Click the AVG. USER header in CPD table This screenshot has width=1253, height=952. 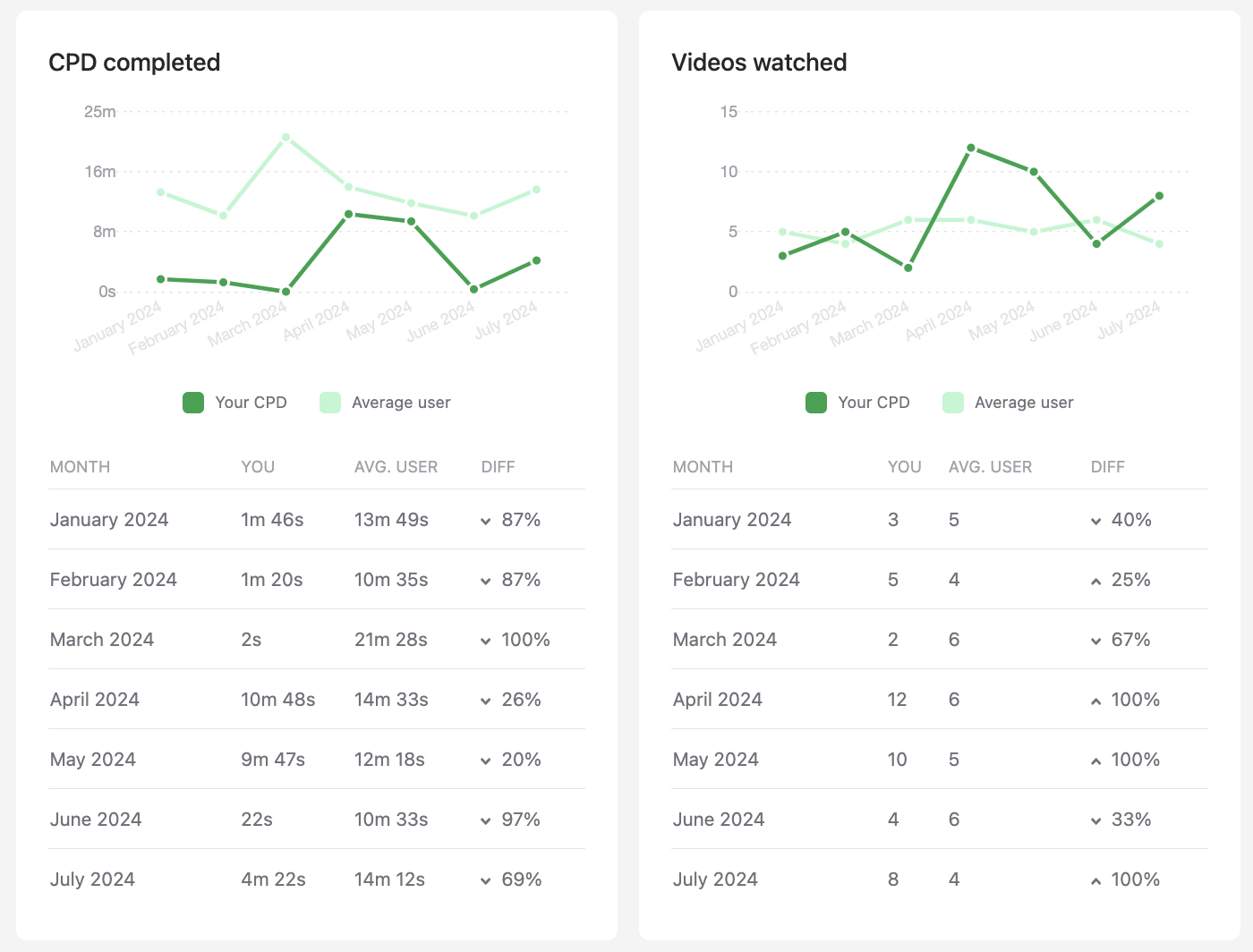tap(396, 467)
